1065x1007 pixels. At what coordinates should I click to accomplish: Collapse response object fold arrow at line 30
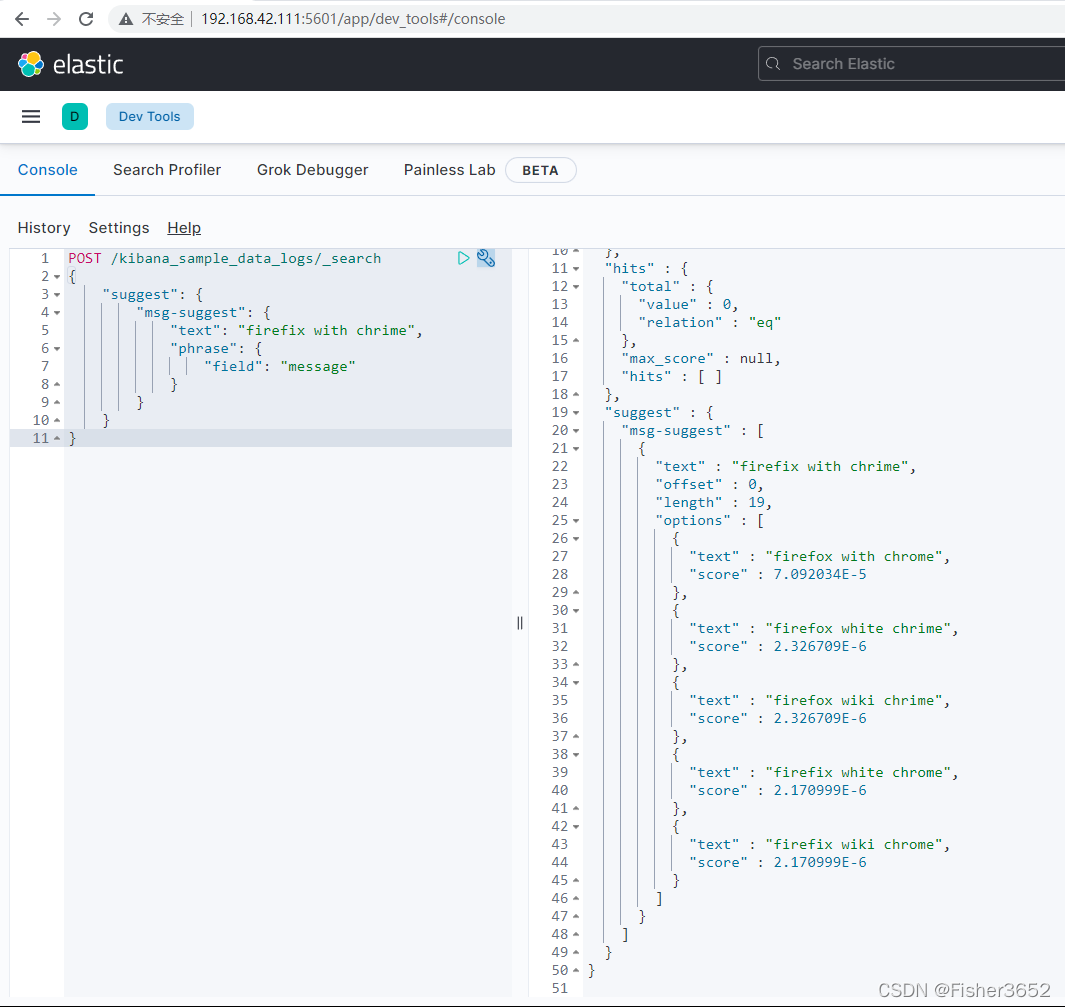576,611
